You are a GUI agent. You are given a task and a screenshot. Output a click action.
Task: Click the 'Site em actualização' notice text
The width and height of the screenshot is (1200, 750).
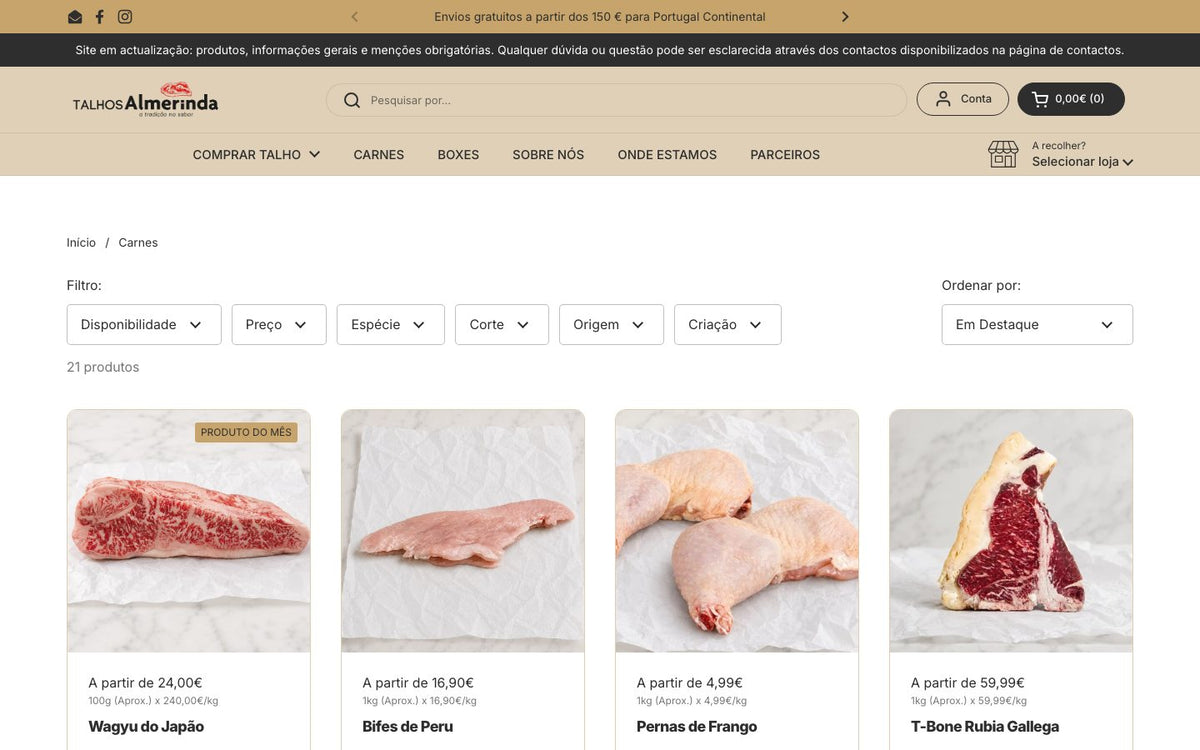coord(600,50)
